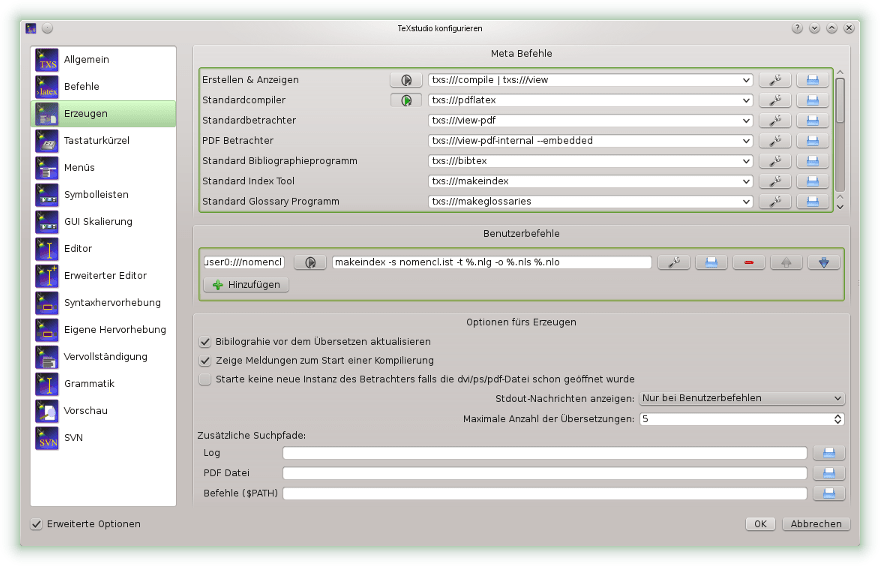Image resolution: width=880 pixels, height=566 pixels.
Task: Configure Standard Glossary Programm with wrench icon
Action: 775,201
